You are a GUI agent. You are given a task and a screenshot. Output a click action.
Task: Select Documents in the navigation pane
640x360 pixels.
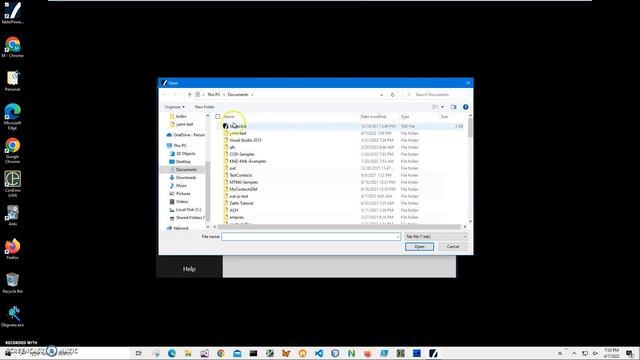tap(186, 169)
